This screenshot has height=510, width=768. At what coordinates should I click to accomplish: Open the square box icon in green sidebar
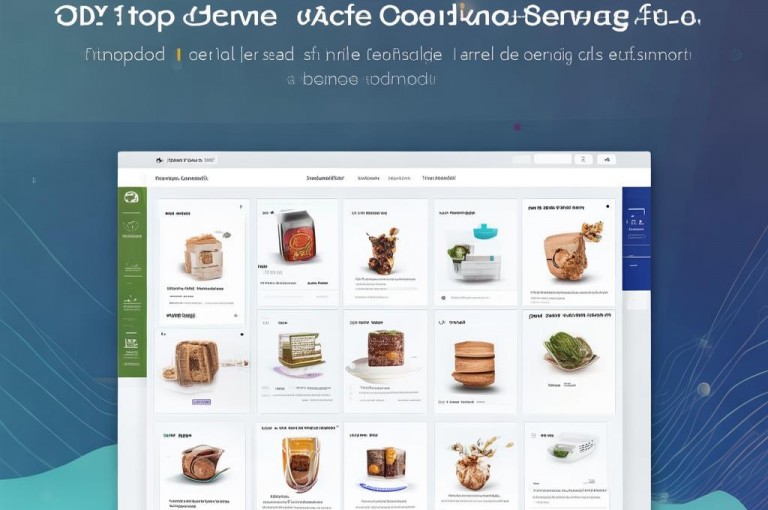[x=131, y=343]
